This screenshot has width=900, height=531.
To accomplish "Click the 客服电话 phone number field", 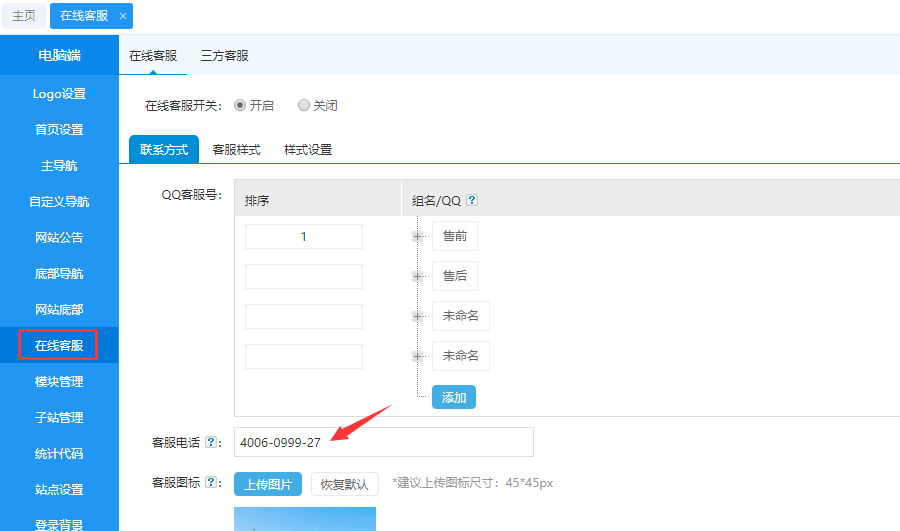I will (383, 442).
